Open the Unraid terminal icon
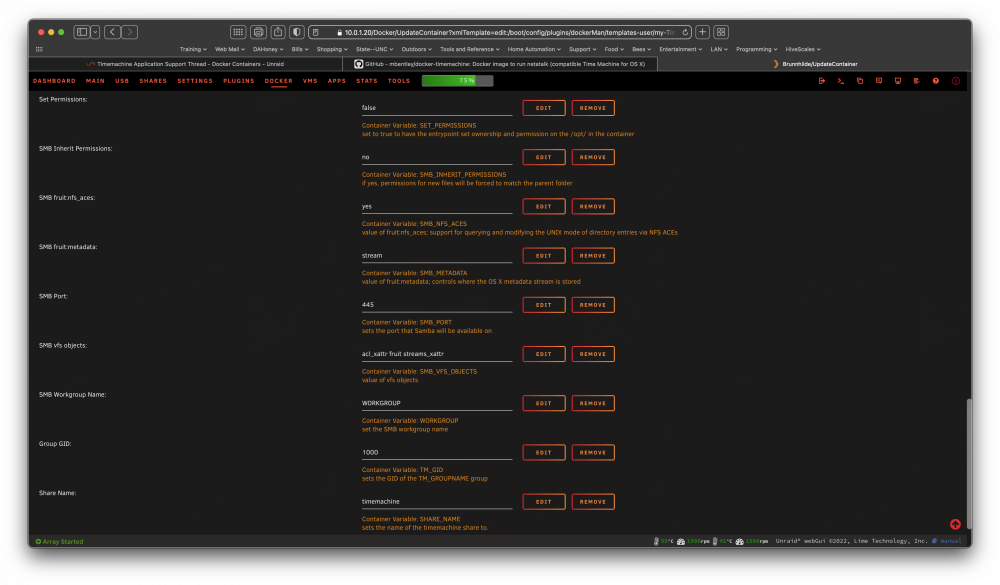The height and width of the screenshot is (585, 1000). coord(841,81)
